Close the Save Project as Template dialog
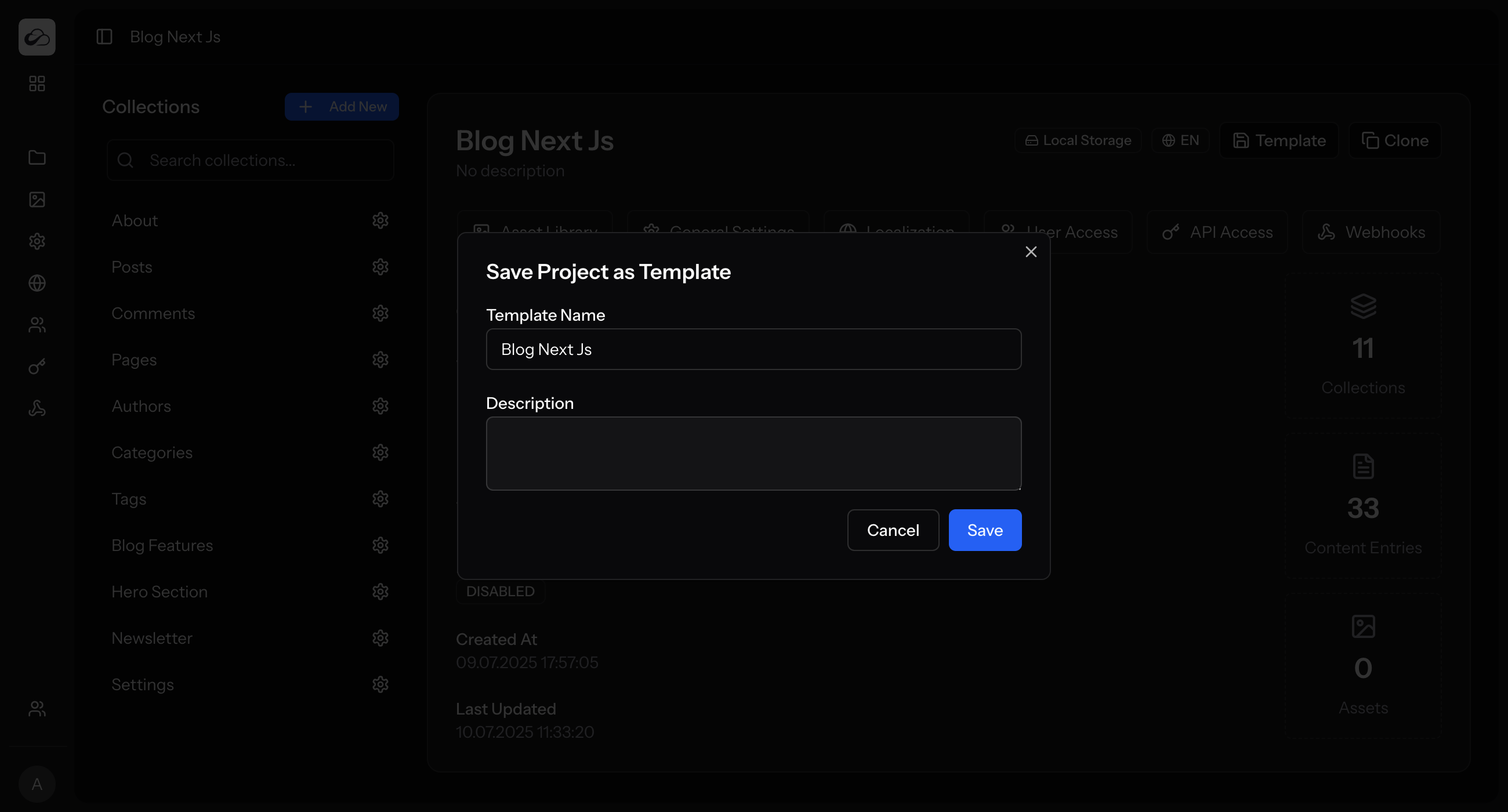The height and width of the screenshot is (812, 1508). (1031, 252)
